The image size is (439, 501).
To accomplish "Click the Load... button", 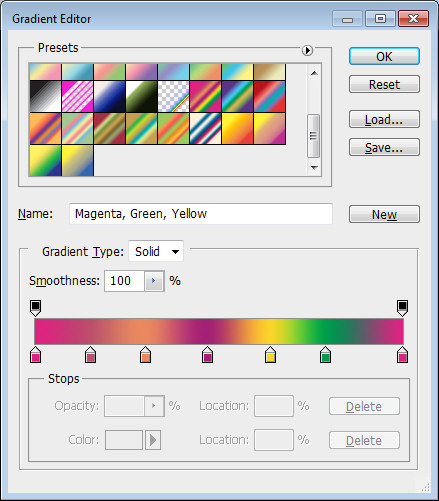I will tap(384, 119).
